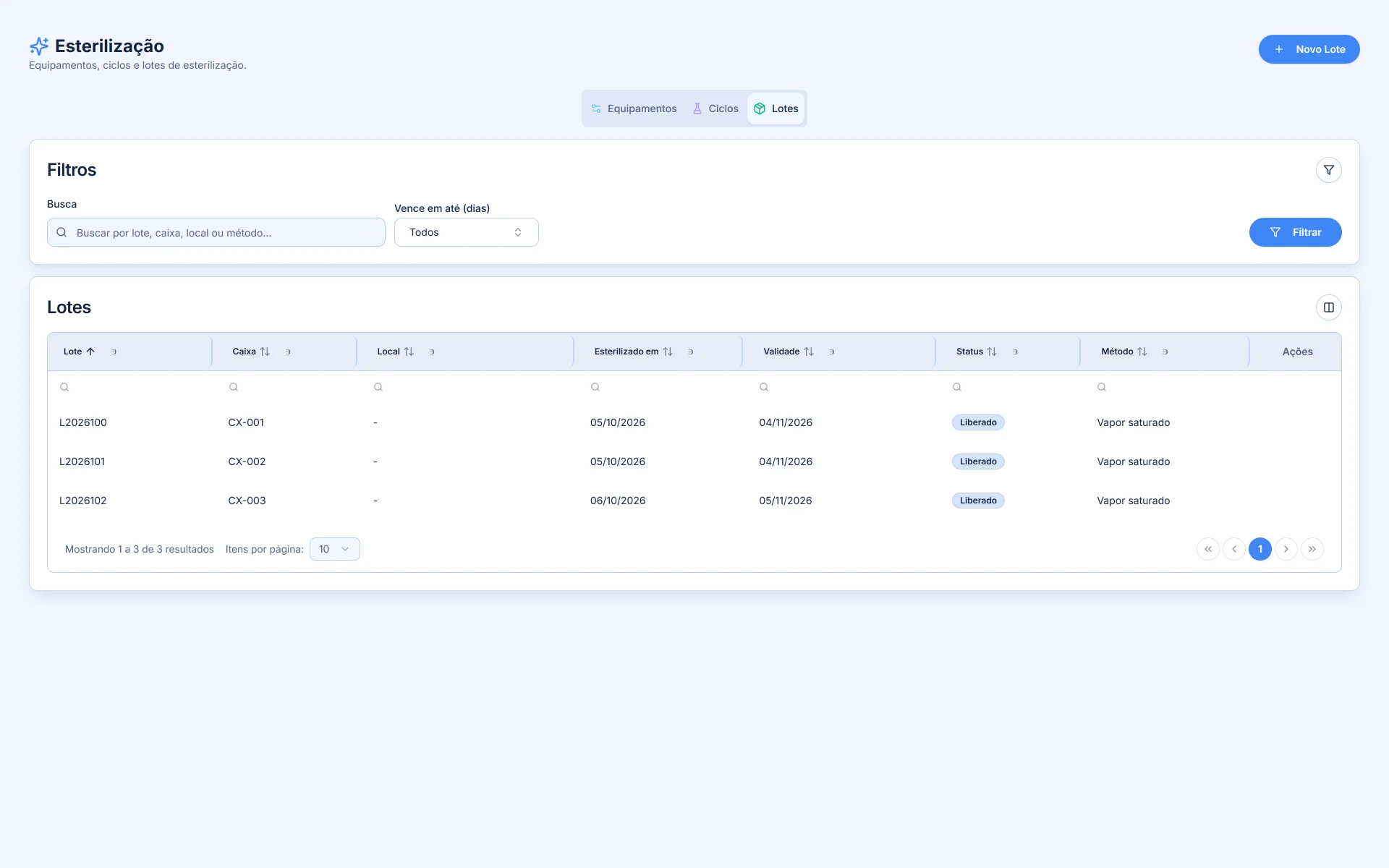Click the 05/11/2026 validity date
This screenshot has width=1389, height=868.
(x=786, y=501)
